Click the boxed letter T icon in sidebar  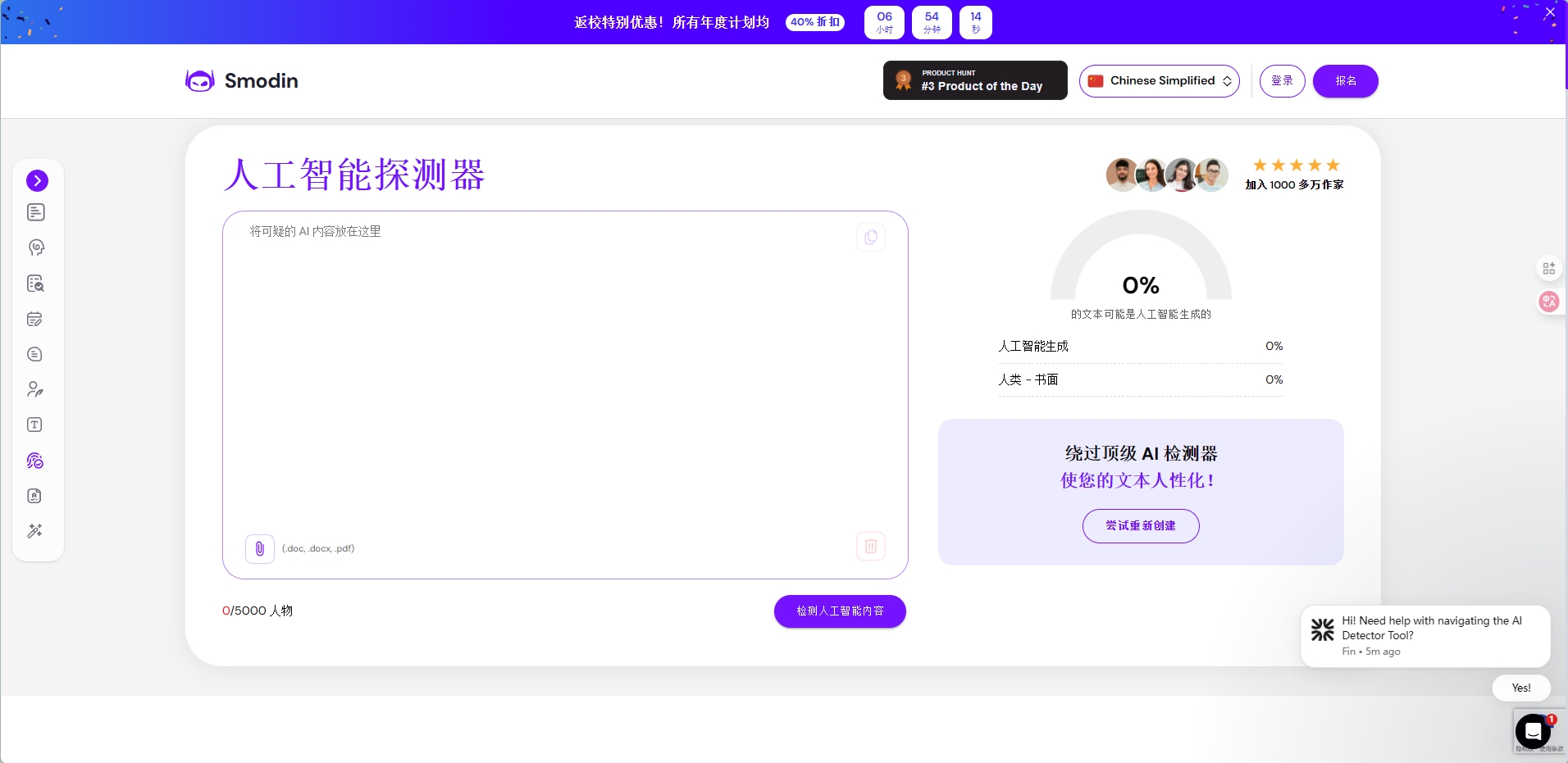click(34, 425)
